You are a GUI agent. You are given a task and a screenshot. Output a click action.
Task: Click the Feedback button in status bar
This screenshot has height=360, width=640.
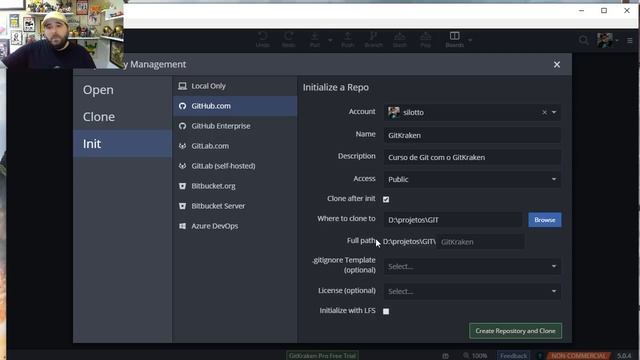click(x=513, y=356)
